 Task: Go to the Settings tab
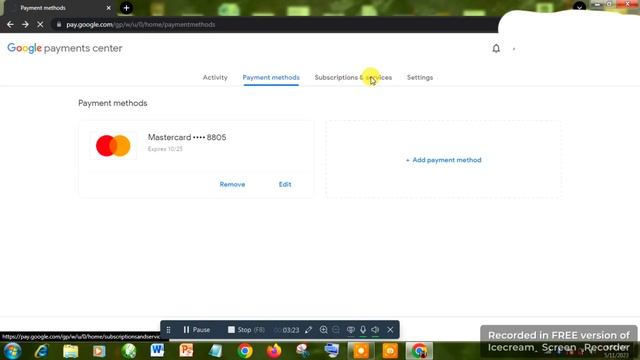420,78
